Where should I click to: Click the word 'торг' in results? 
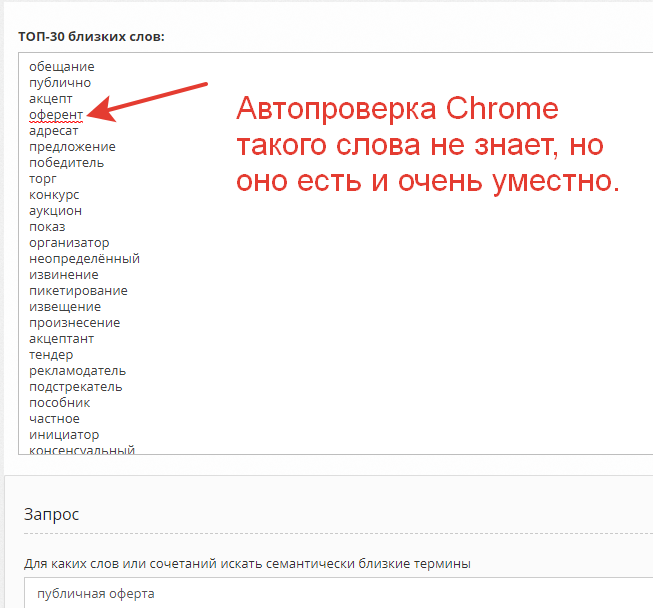tap(42, 179)
